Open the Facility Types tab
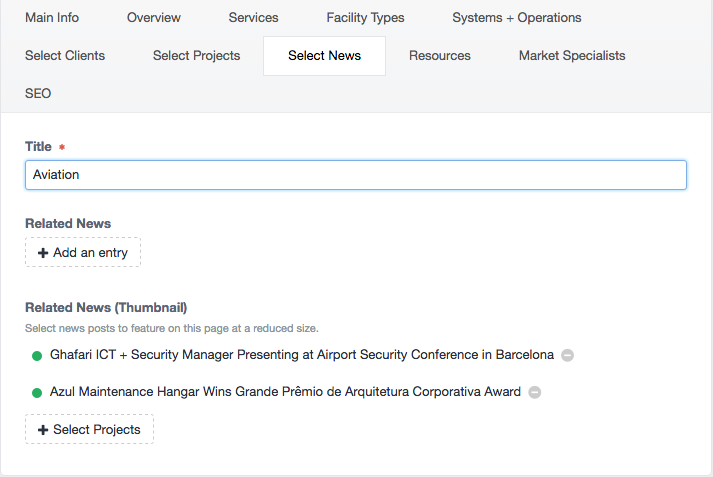Viewport: 713px width, 477px height. pyautogui.click(x=365, y=18)
